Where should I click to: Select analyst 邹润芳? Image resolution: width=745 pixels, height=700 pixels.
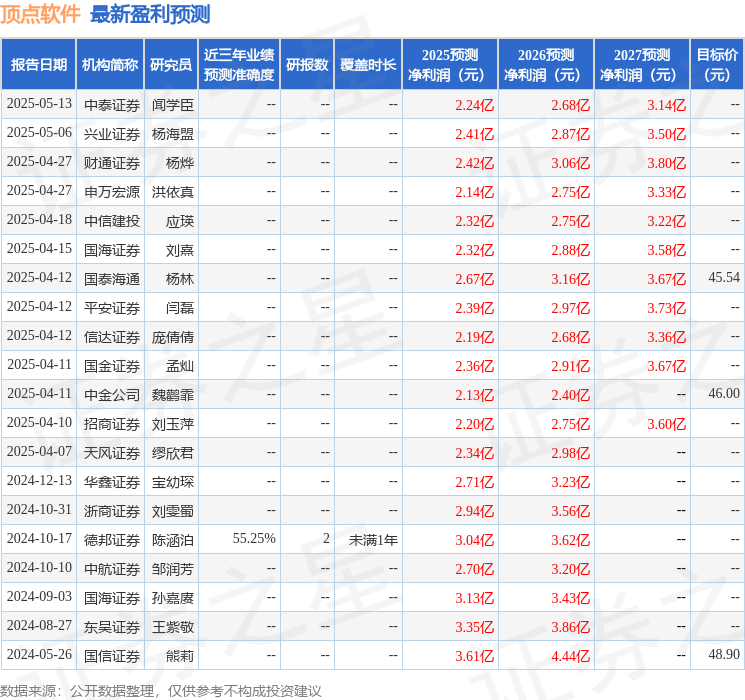tap(172, 569)
